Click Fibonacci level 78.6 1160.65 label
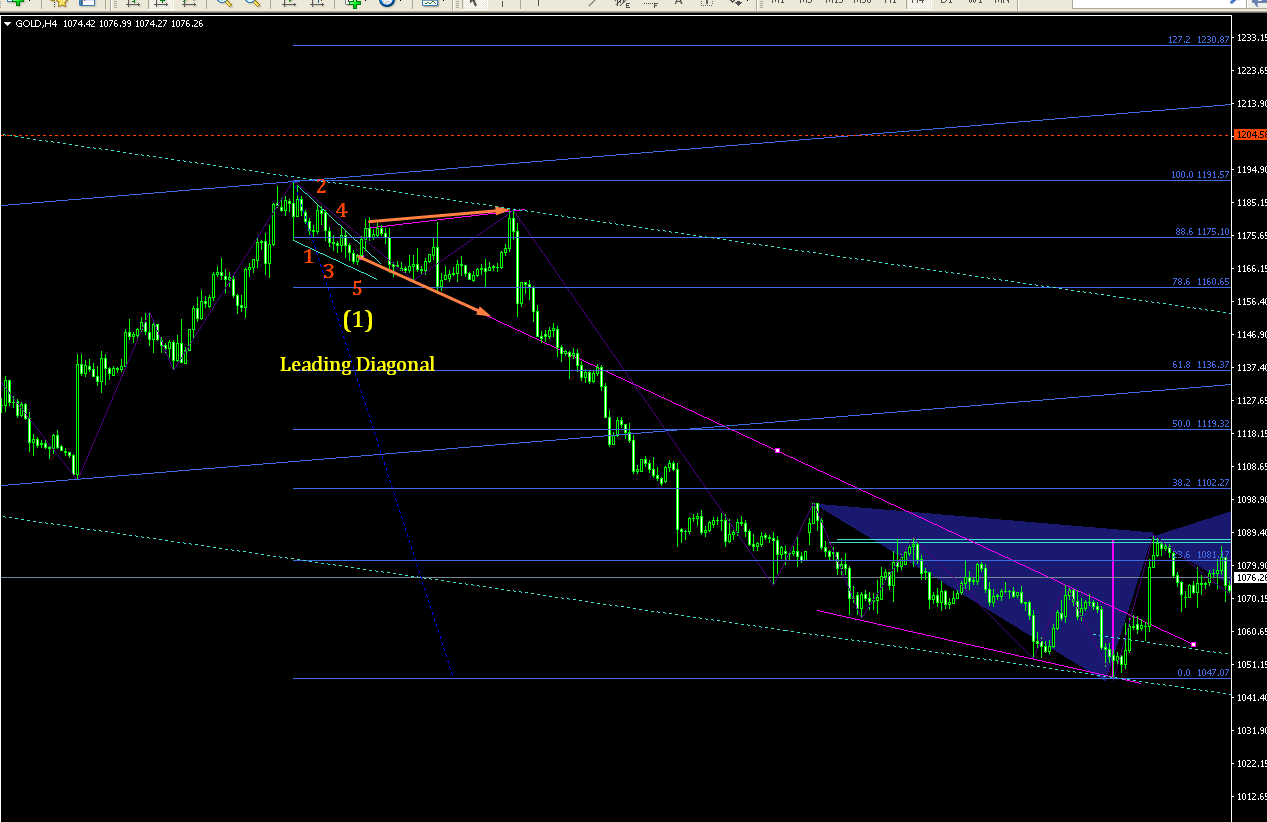 click(x=1202, y=282)
